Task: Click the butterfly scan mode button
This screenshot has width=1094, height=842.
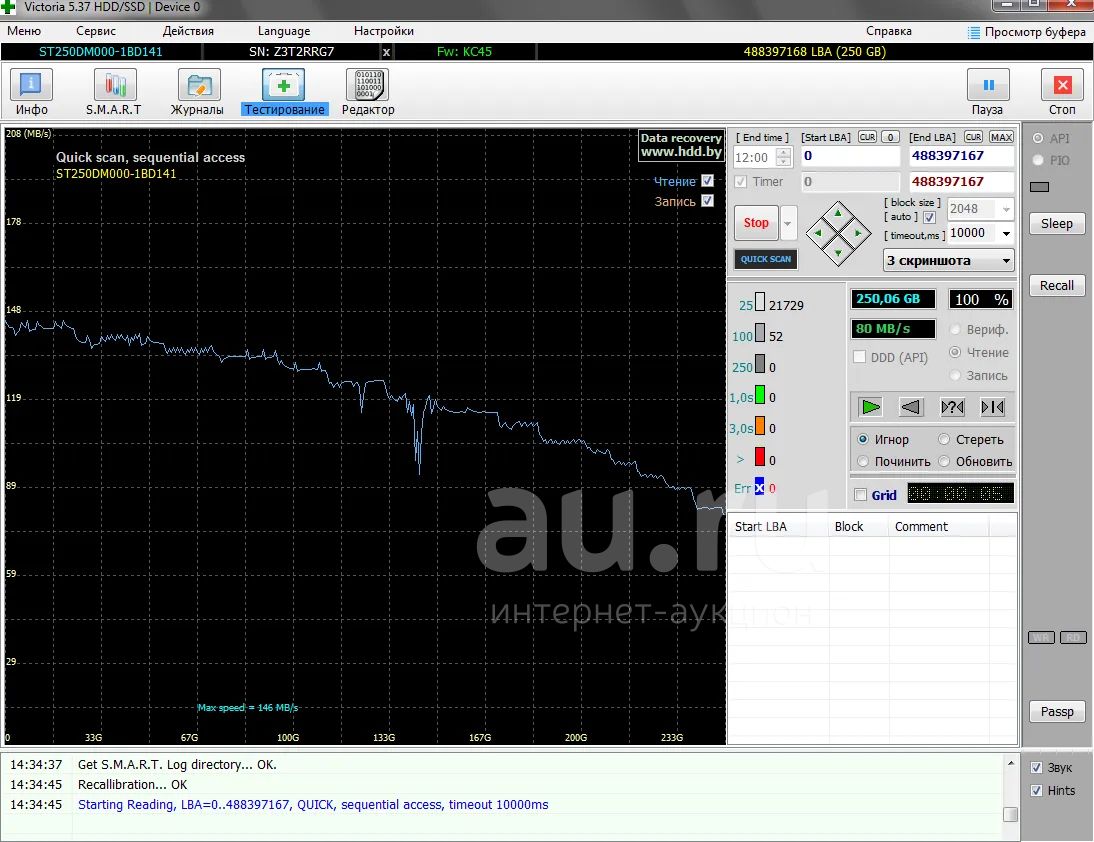Action: (992, 407)
